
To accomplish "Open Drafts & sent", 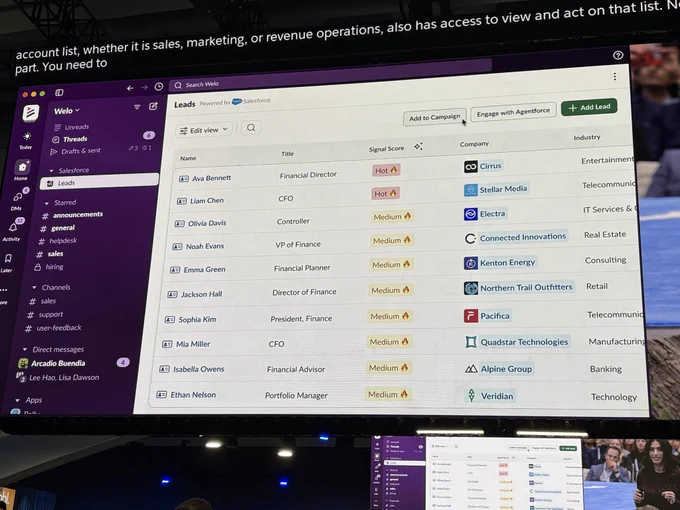I will pyautogui.click(x=75, y=151).
